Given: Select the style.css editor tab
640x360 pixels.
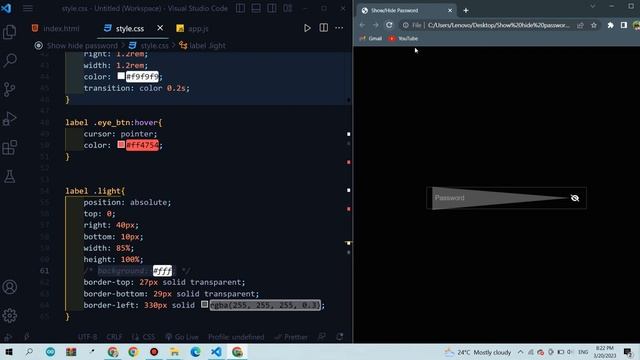Looking at the screenshot, I should pos(130,29).
